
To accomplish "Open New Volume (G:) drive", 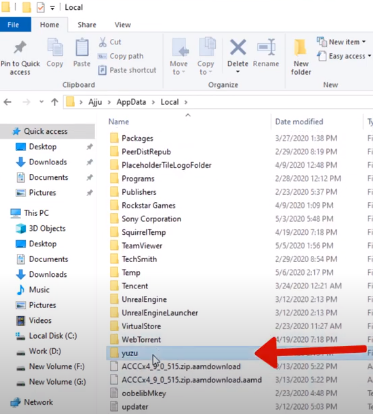I will [x=57, y=382].
